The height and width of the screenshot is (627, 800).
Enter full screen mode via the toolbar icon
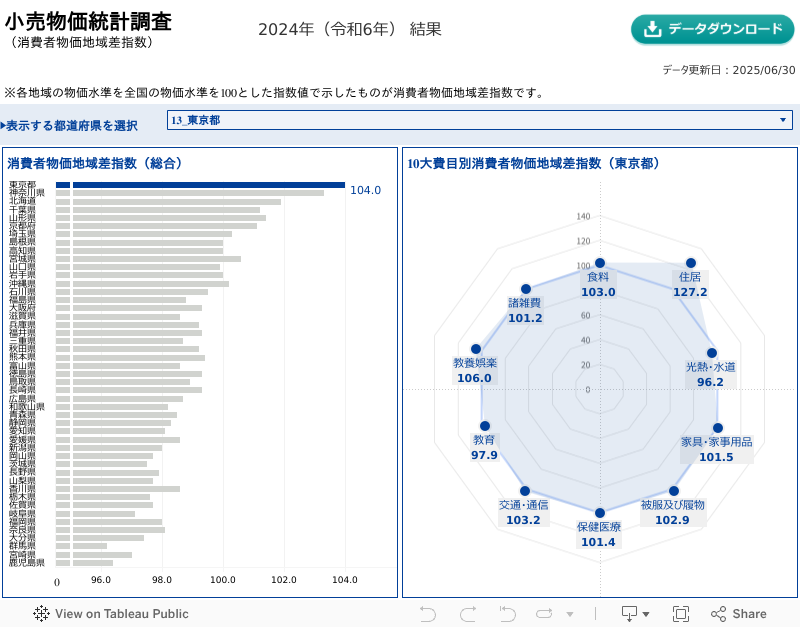point(681,614)
